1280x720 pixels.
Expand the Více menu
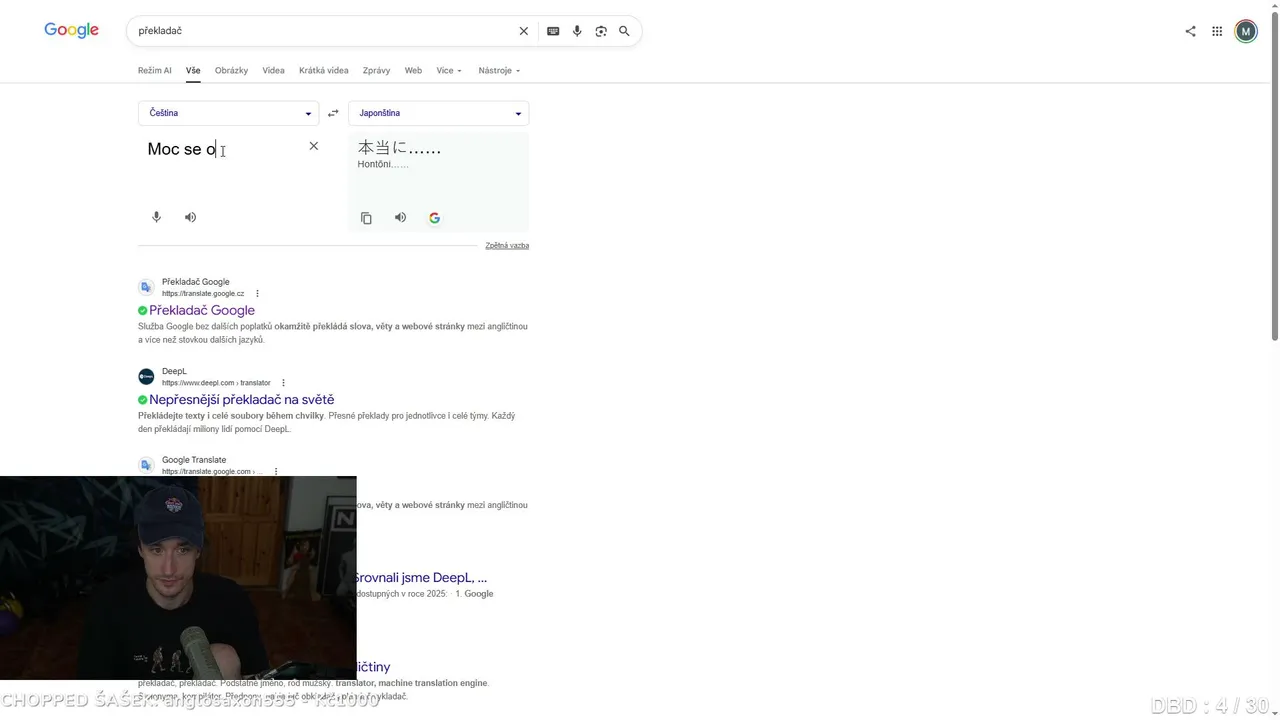coord(449,71)
